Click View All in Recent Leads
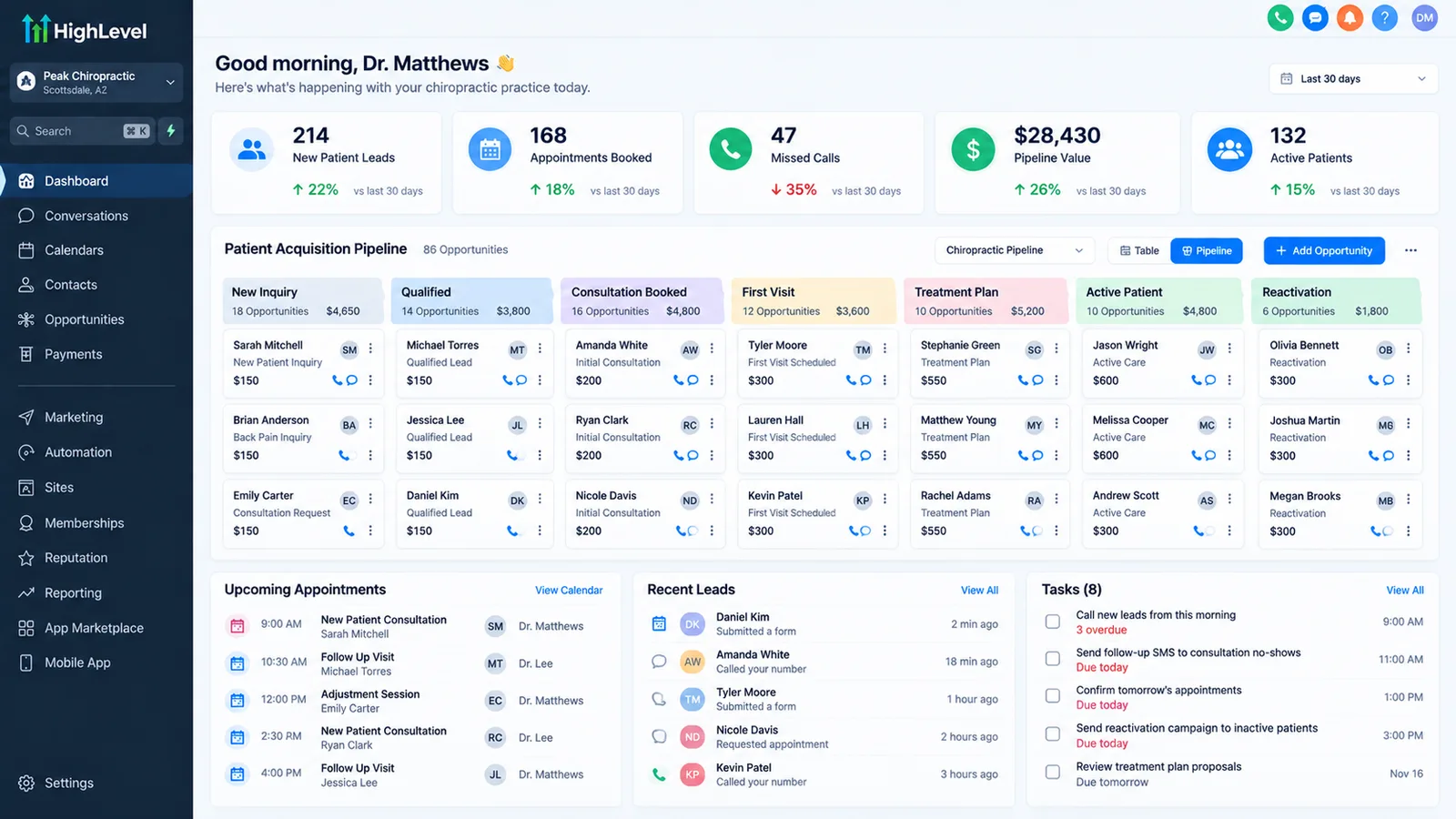 click(979, 591)
